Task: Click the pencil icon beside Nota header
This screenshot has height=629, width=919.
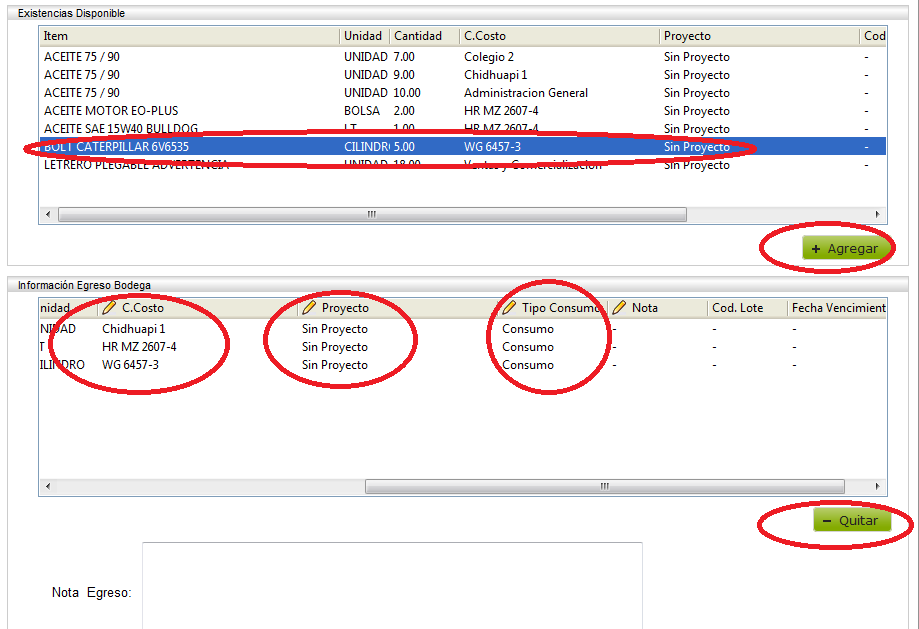Action: pyautogui.click(x=619, y=307)
